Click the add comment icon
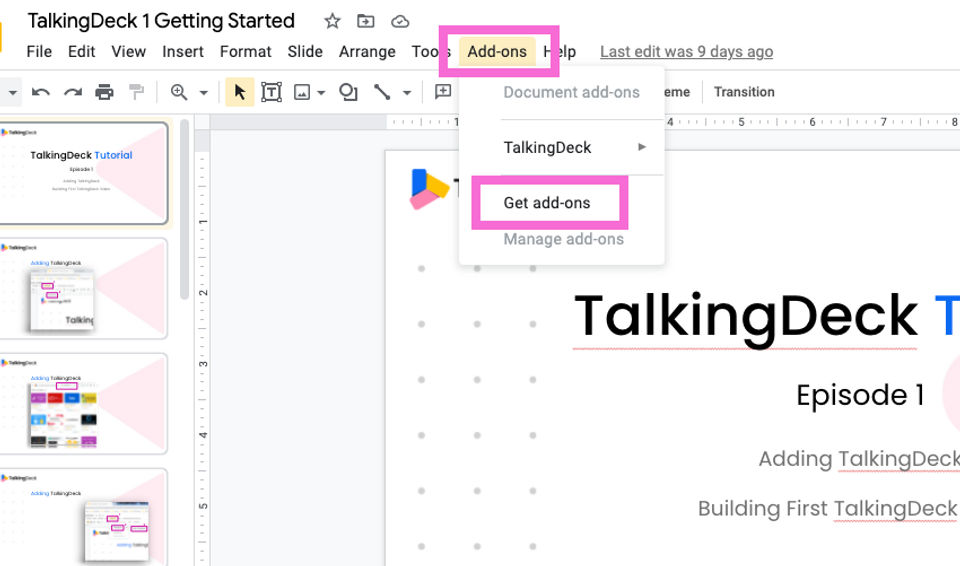Screen dimensions: 960x566 point(443,92)
